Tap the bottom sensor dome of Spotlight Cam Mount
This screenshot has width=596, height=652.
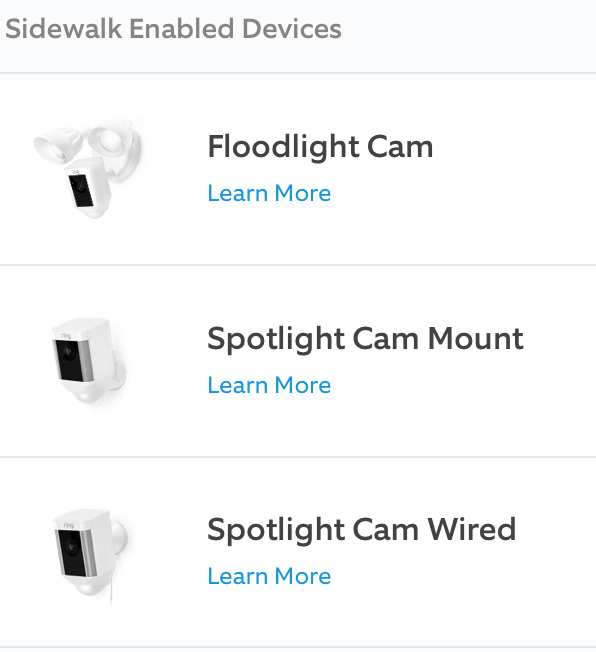87,395
